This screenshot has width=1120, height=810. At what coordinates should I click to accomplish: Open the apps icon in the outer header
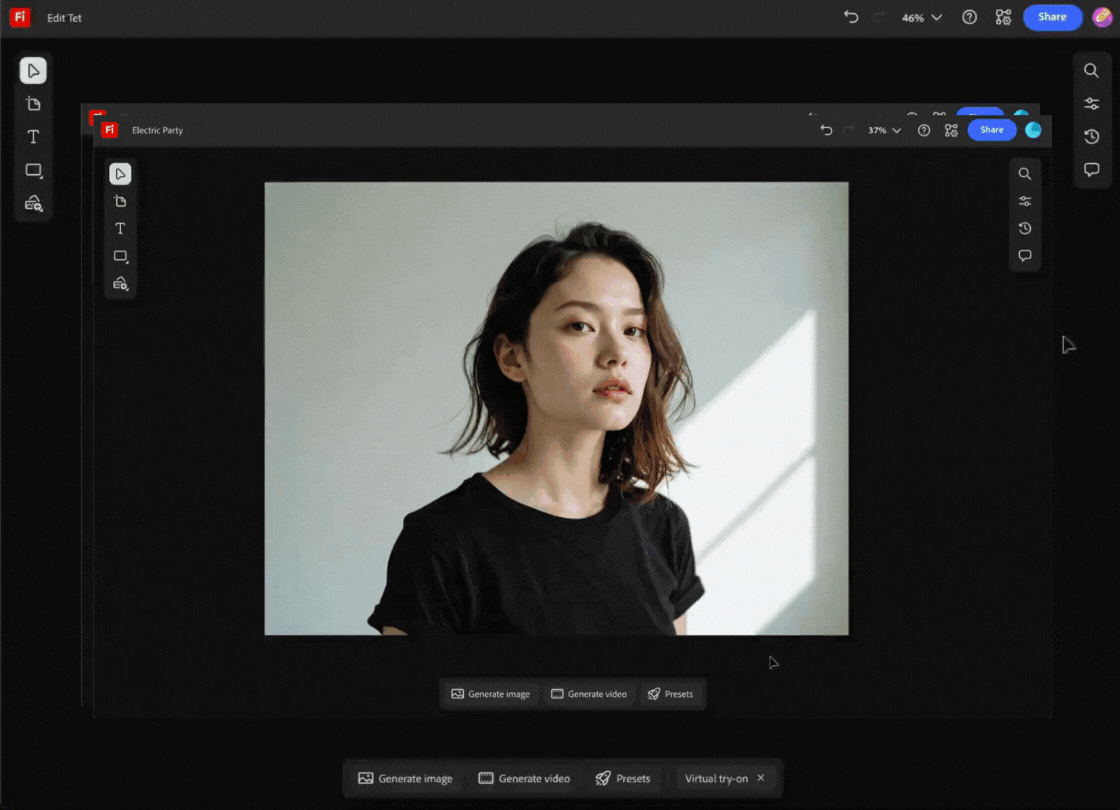[x=1004, y=17]
